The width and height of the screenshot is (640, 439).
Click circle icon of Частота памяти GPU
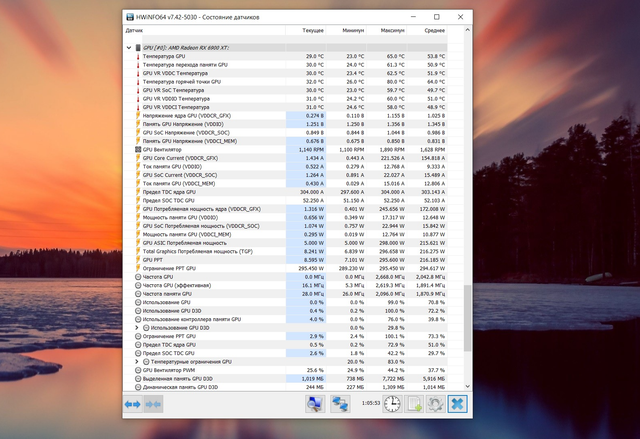pos(138,294)
